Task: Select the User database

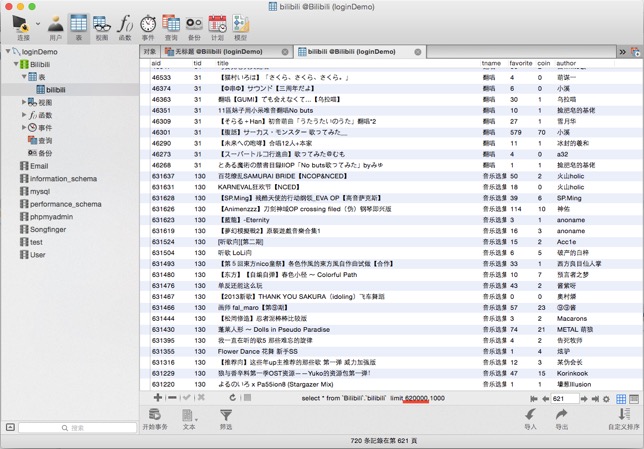Action: click(33, 255)
